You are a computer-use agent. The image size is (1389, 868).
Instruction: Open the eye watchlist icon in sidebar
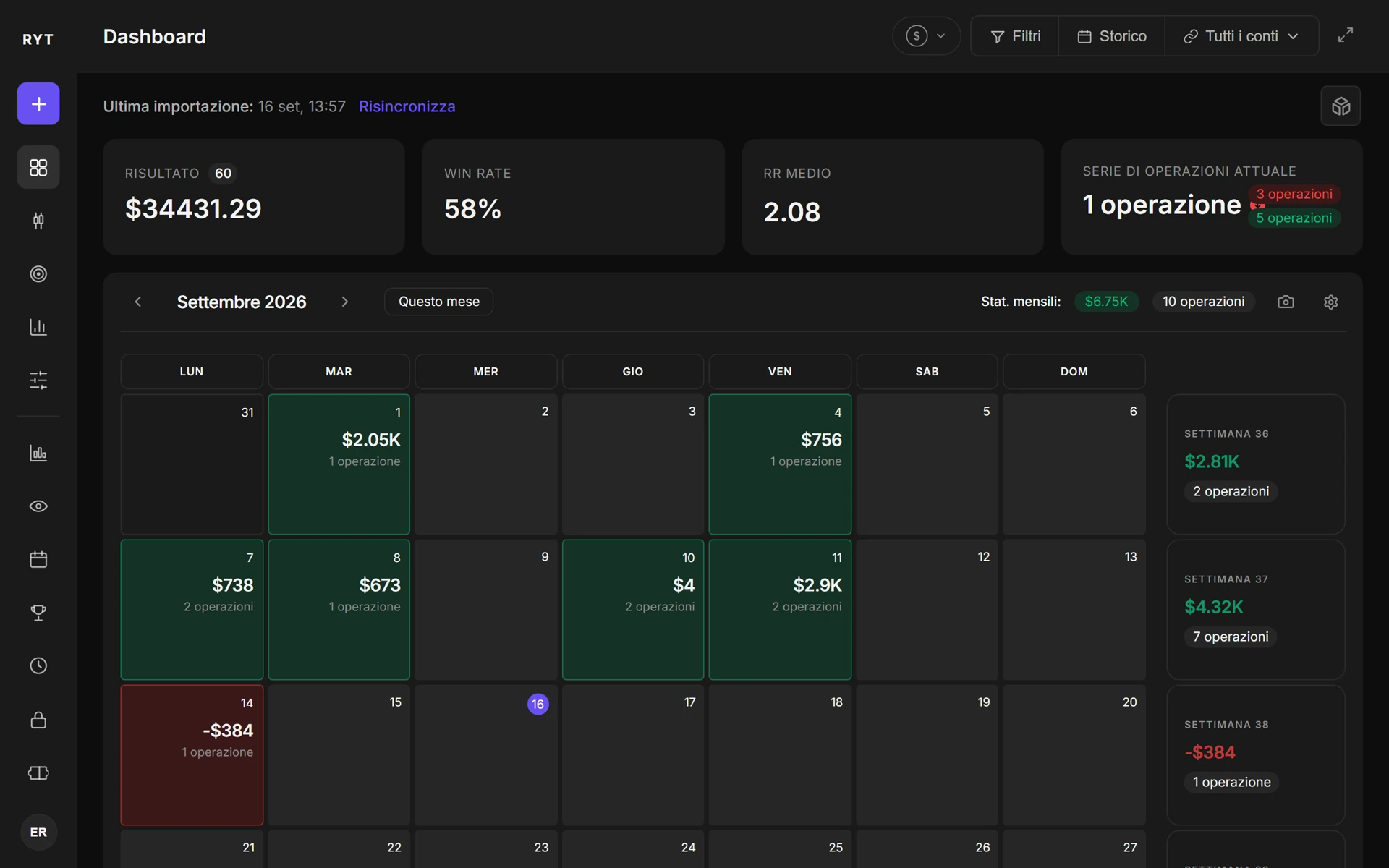coord(38,506)
